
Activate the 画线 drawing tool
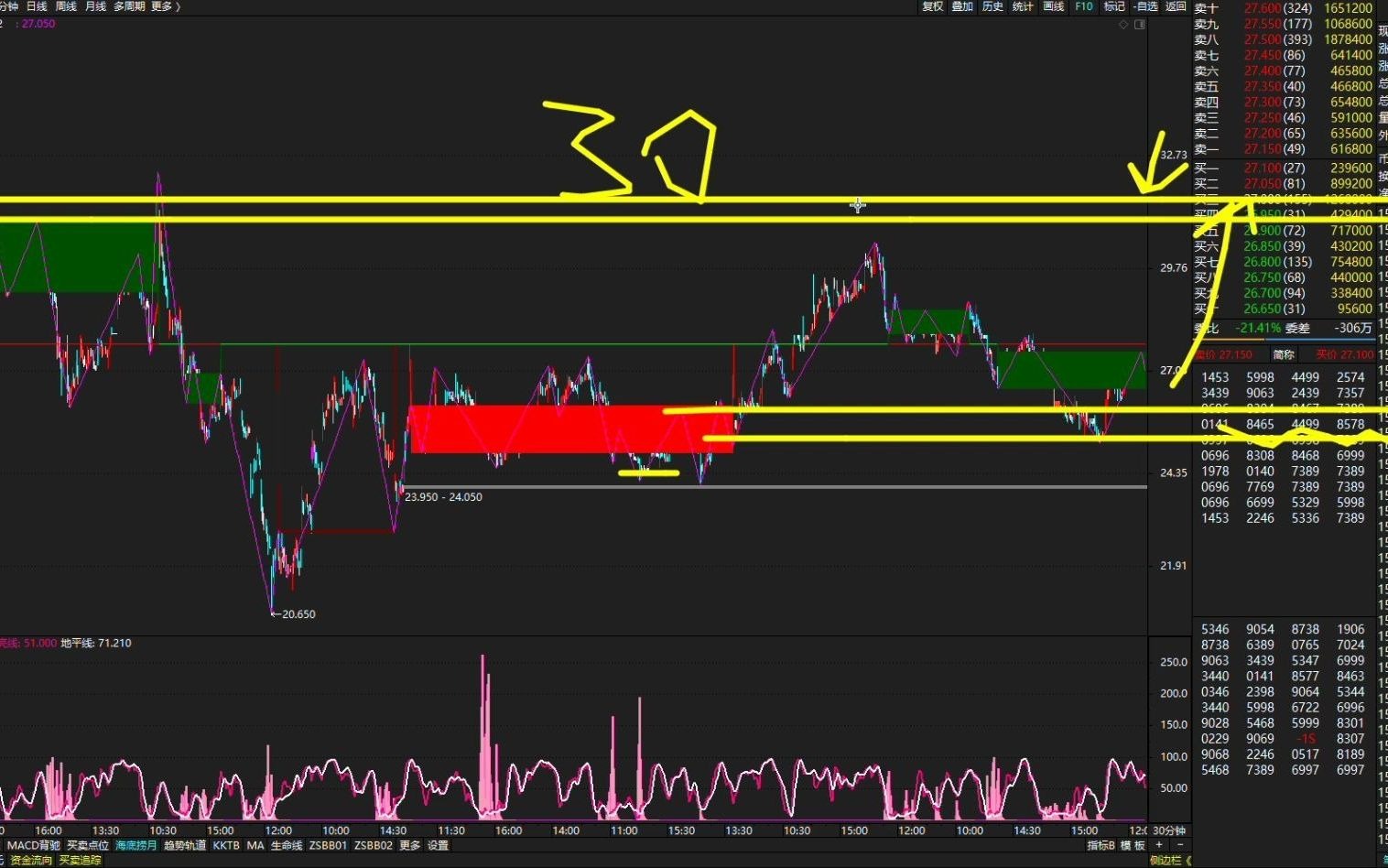tap(1054, 6)
